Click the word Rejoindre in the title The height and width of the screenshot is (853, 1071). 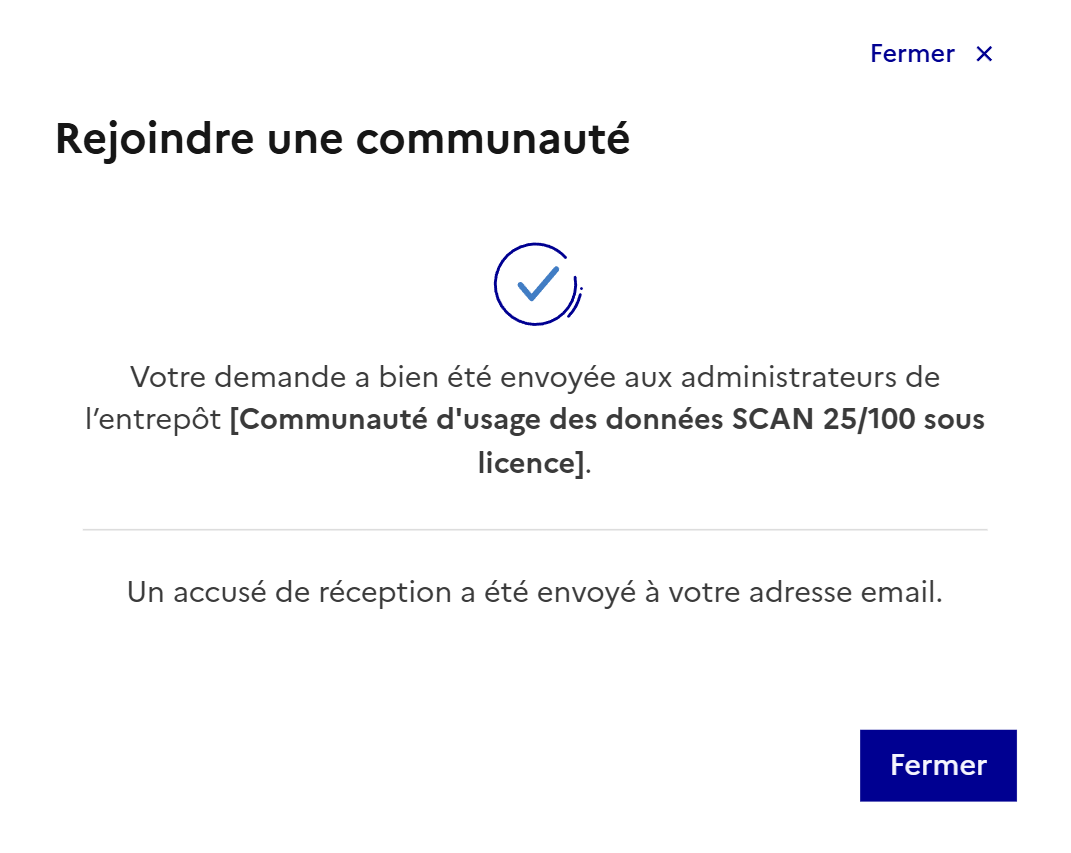tap(148, 139)
